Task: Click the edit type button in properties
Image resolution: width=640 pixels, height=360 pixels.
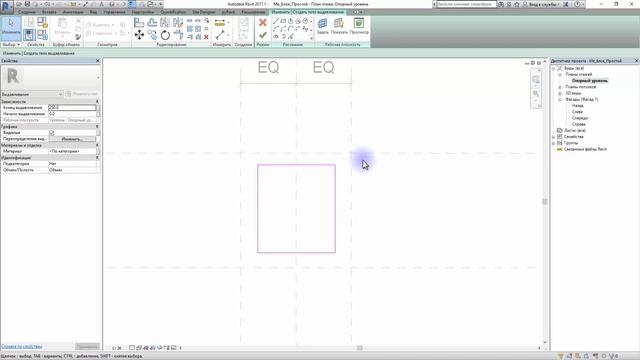Action: pos(82,94)
